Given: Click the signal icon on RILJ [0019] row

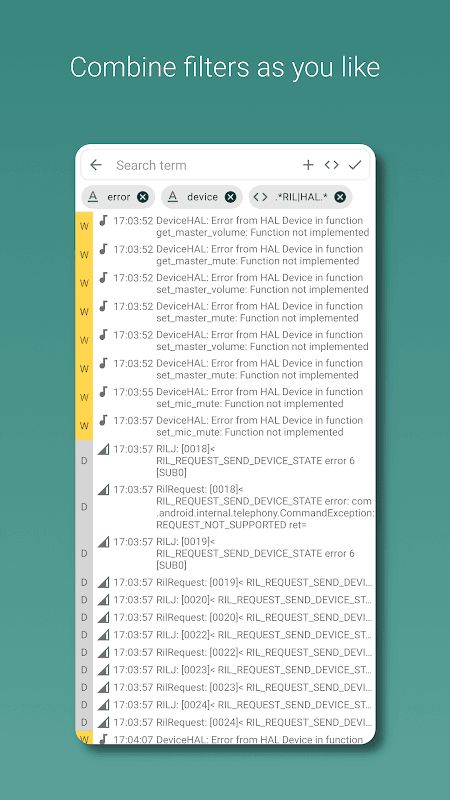Looking at the screenshot, I should tap(104, 541).
